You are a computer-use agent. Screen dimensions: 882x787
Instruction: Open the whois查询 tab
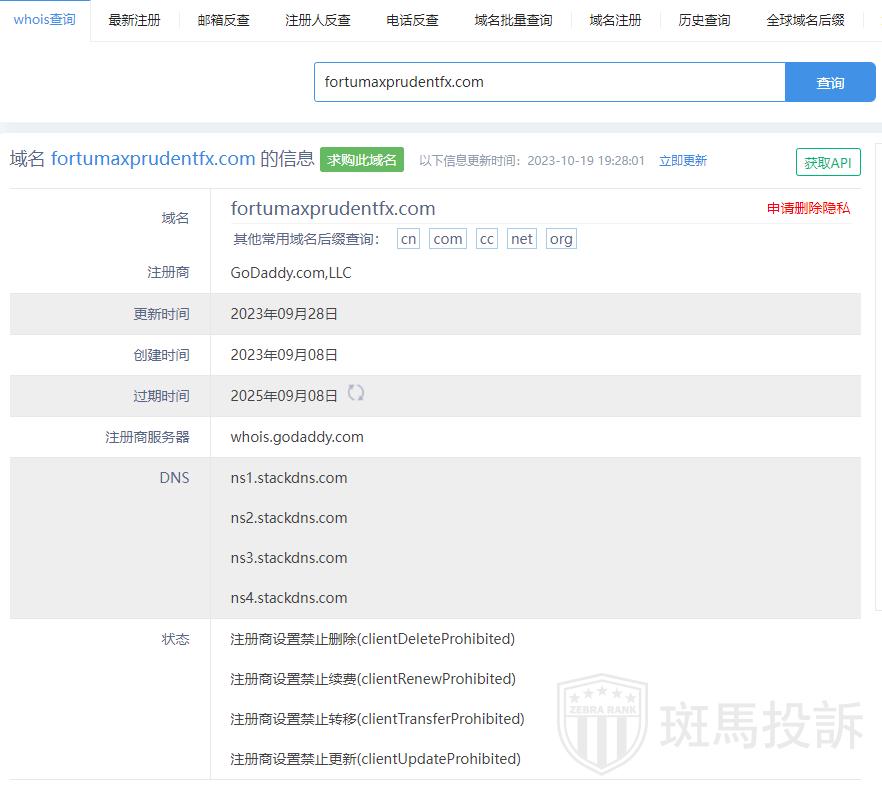coord(44,20)
